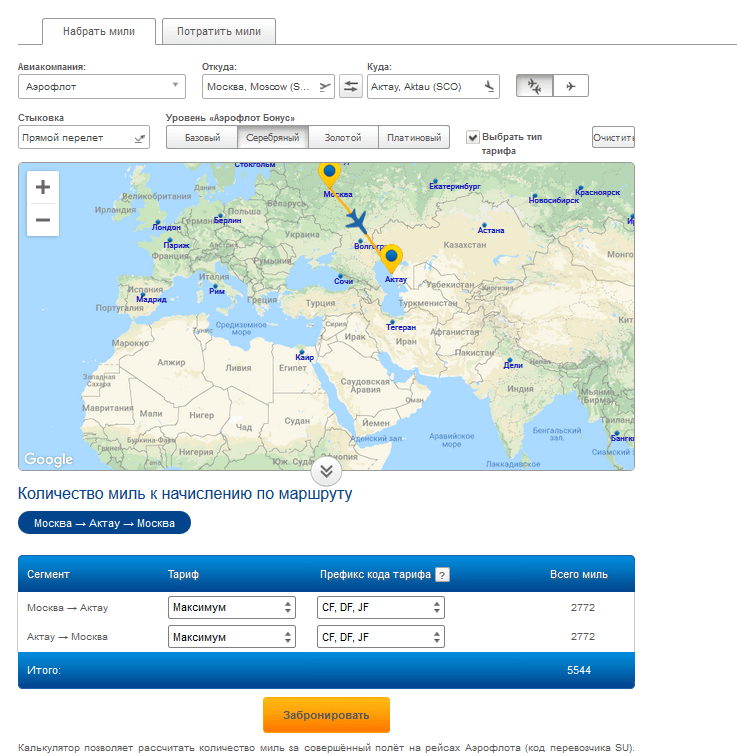The height and width of the screenshot is (756, 737).
Task: Click the Тегеран city marker
Action: (392, 322)
